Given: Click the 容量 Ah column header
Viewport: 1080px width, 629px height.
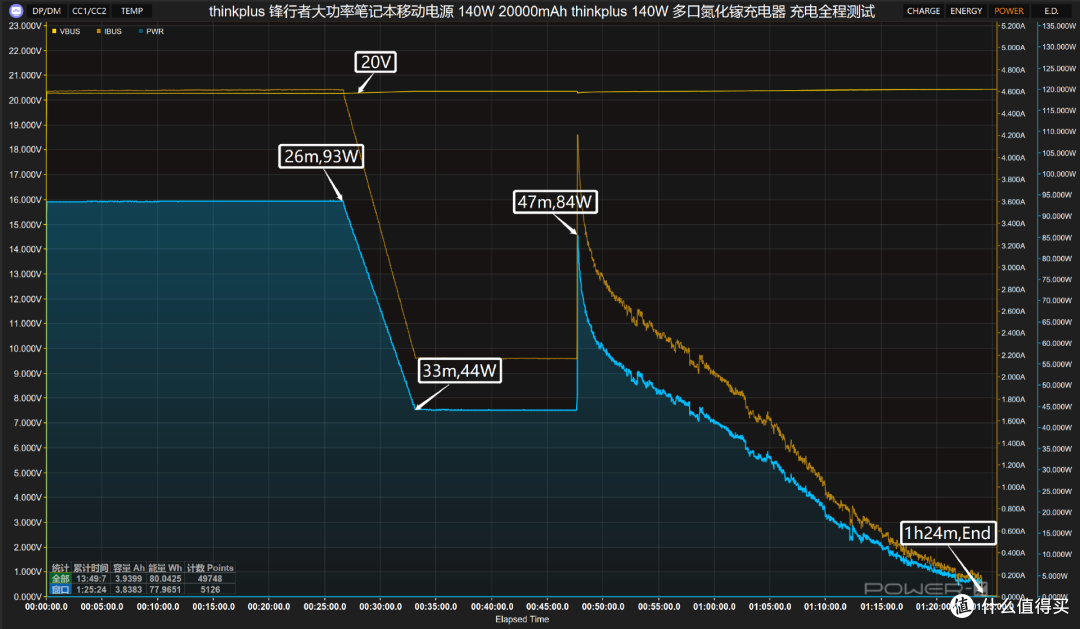Looking at the screenshot, I should [x=129, y=568].
